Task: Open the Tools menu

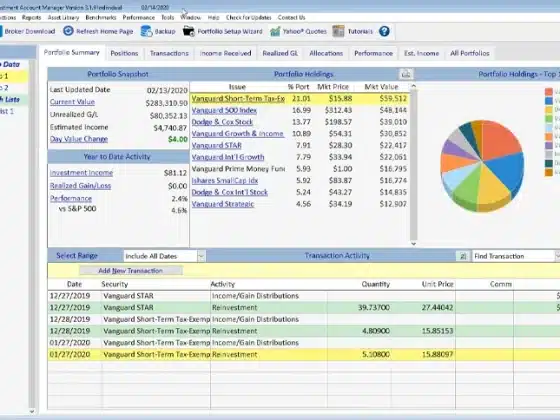Action: tap(168, 18)
